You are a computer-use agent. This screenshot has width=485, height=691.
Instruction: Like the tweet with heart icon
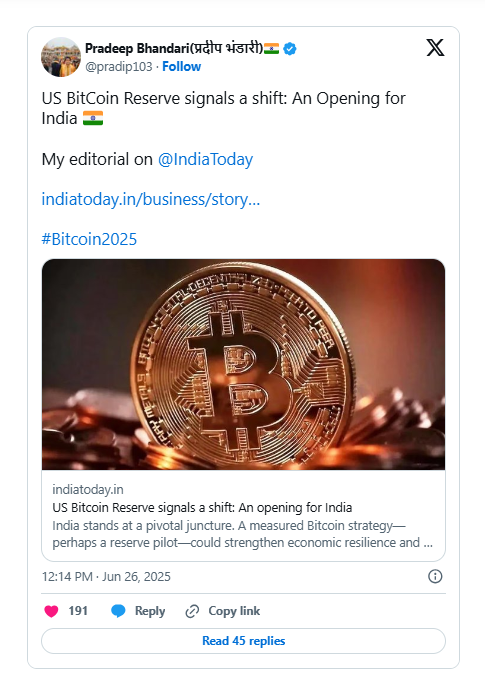pyautogui.click(x=52, y=611)
